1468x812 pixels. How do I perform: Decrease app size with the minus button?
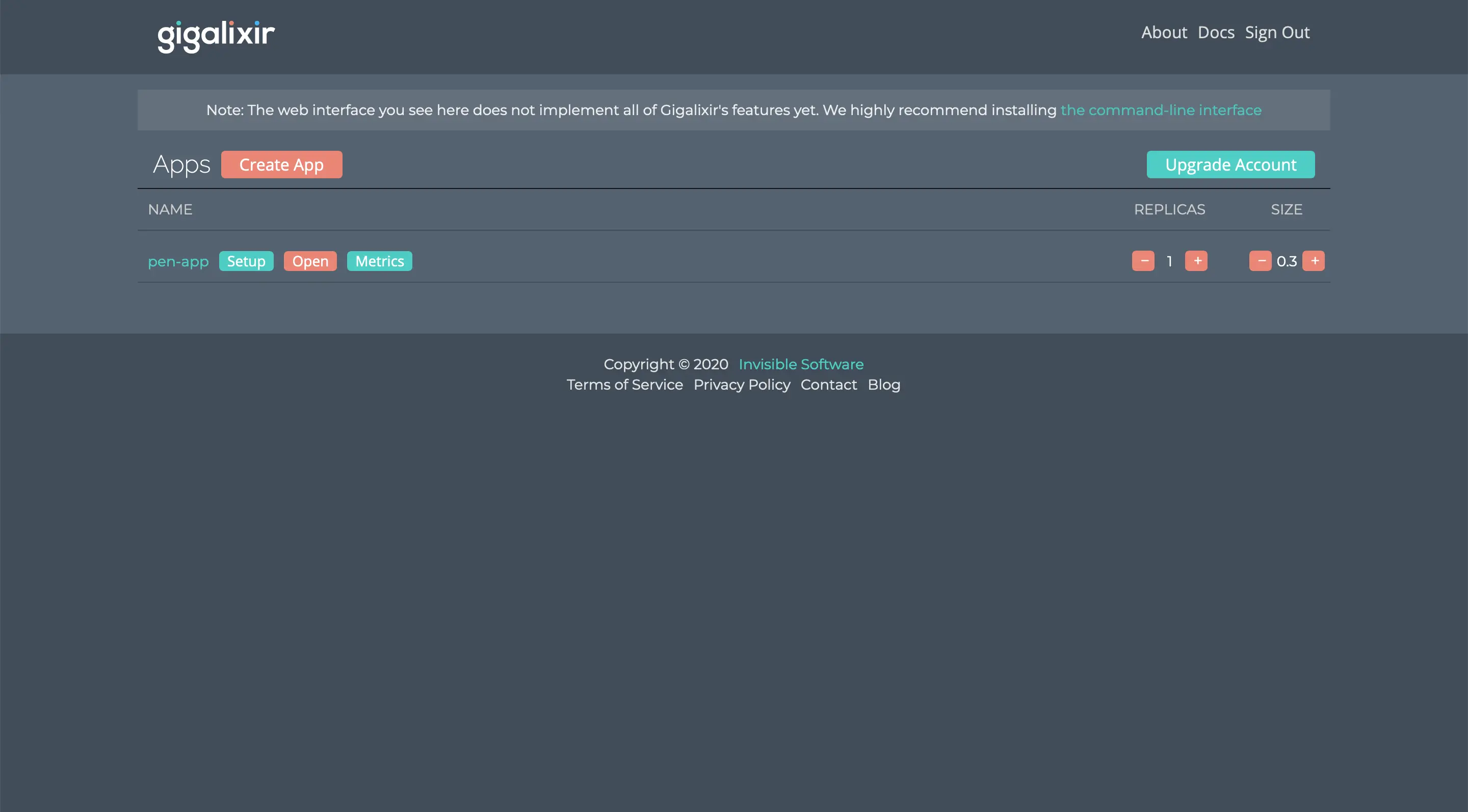point(1260,261)
